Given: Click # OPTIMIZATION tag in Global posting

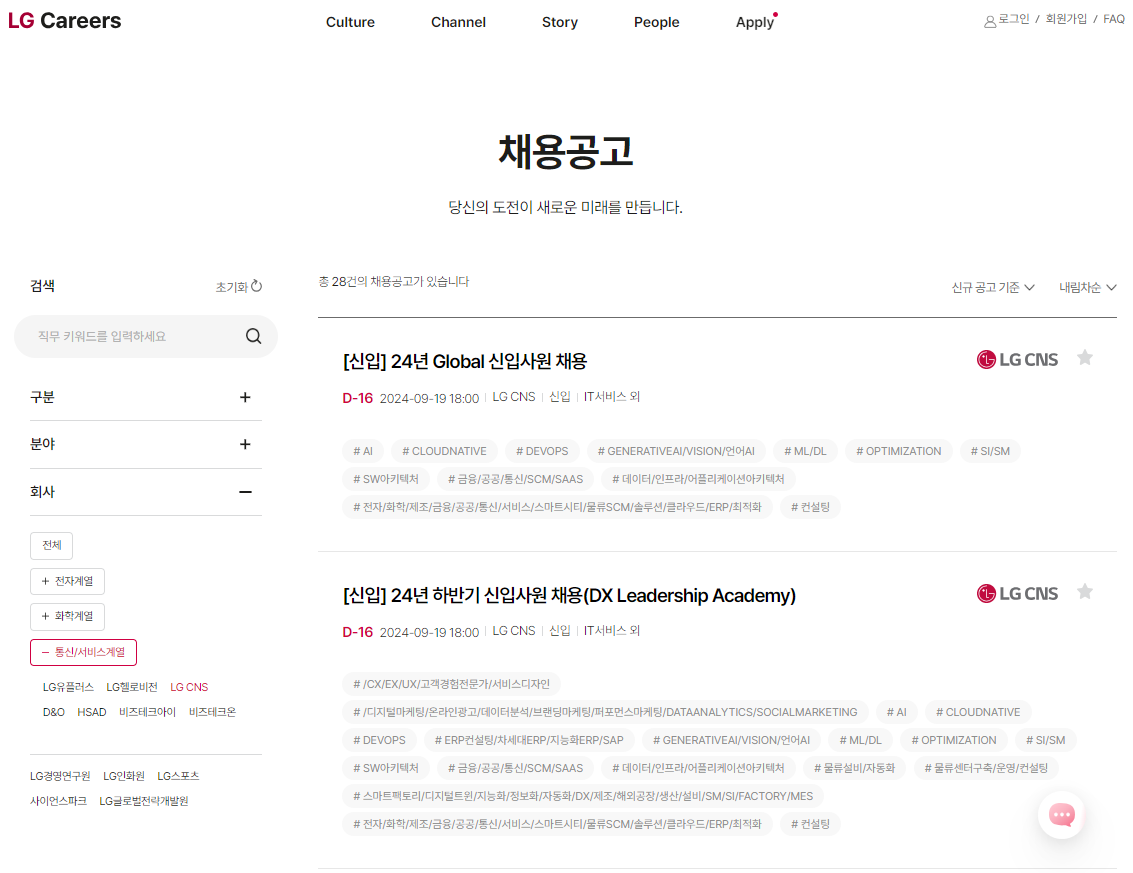Looking at the screenshot, I should click(x=899, y=451).
